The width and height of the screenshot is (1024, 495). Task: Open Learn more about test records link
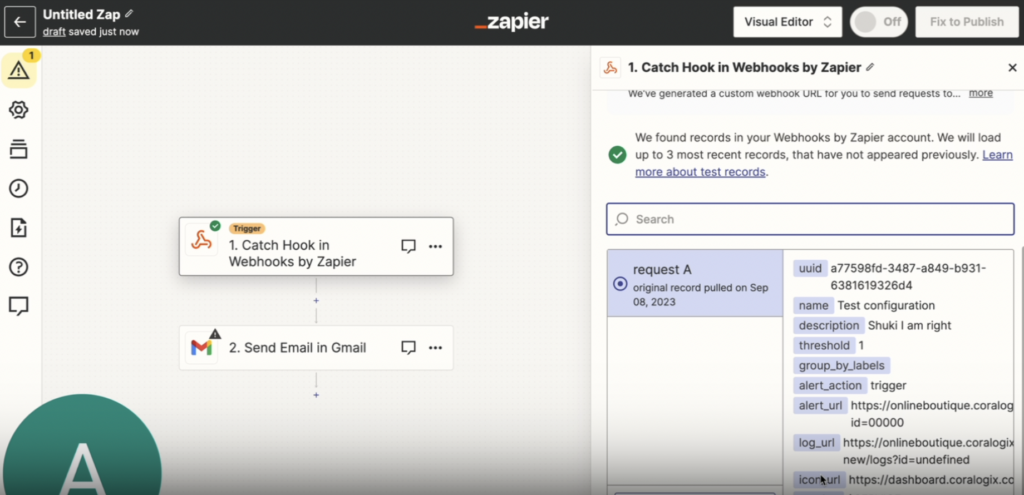pyautogui.click(x=824, y=164)
